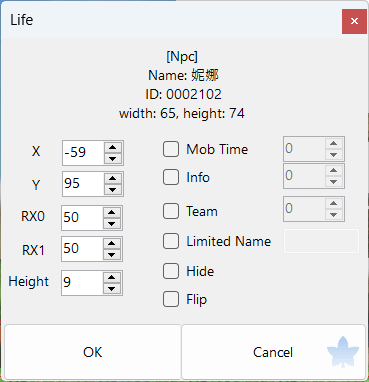
Task: Click the Info value field
Action: click(x=305, y=176)
